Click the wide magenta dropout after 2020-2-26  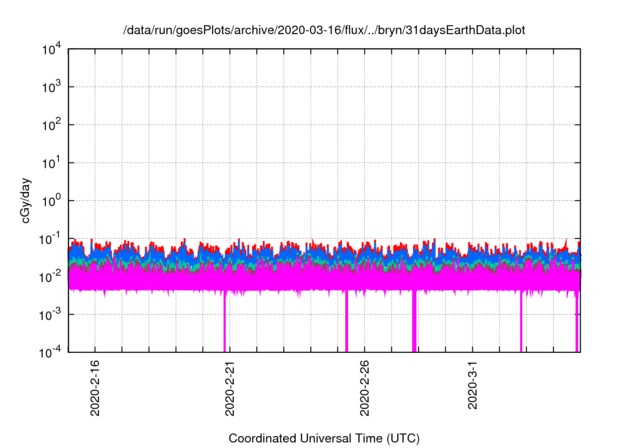click(x=414, y=322)
